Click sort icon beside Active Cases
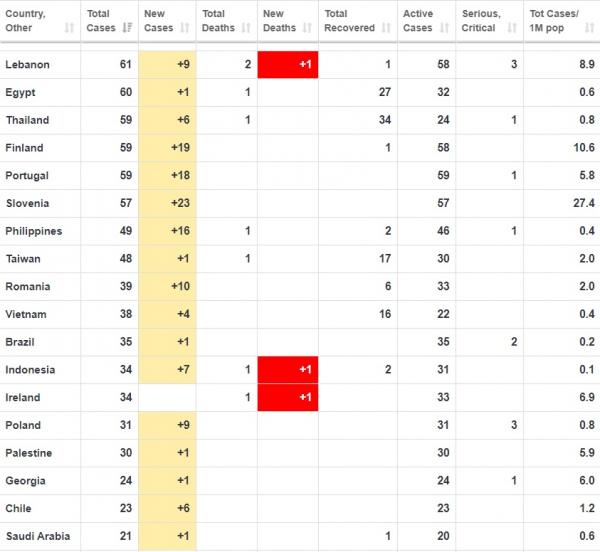600x552 pixels. click(448, 28)
